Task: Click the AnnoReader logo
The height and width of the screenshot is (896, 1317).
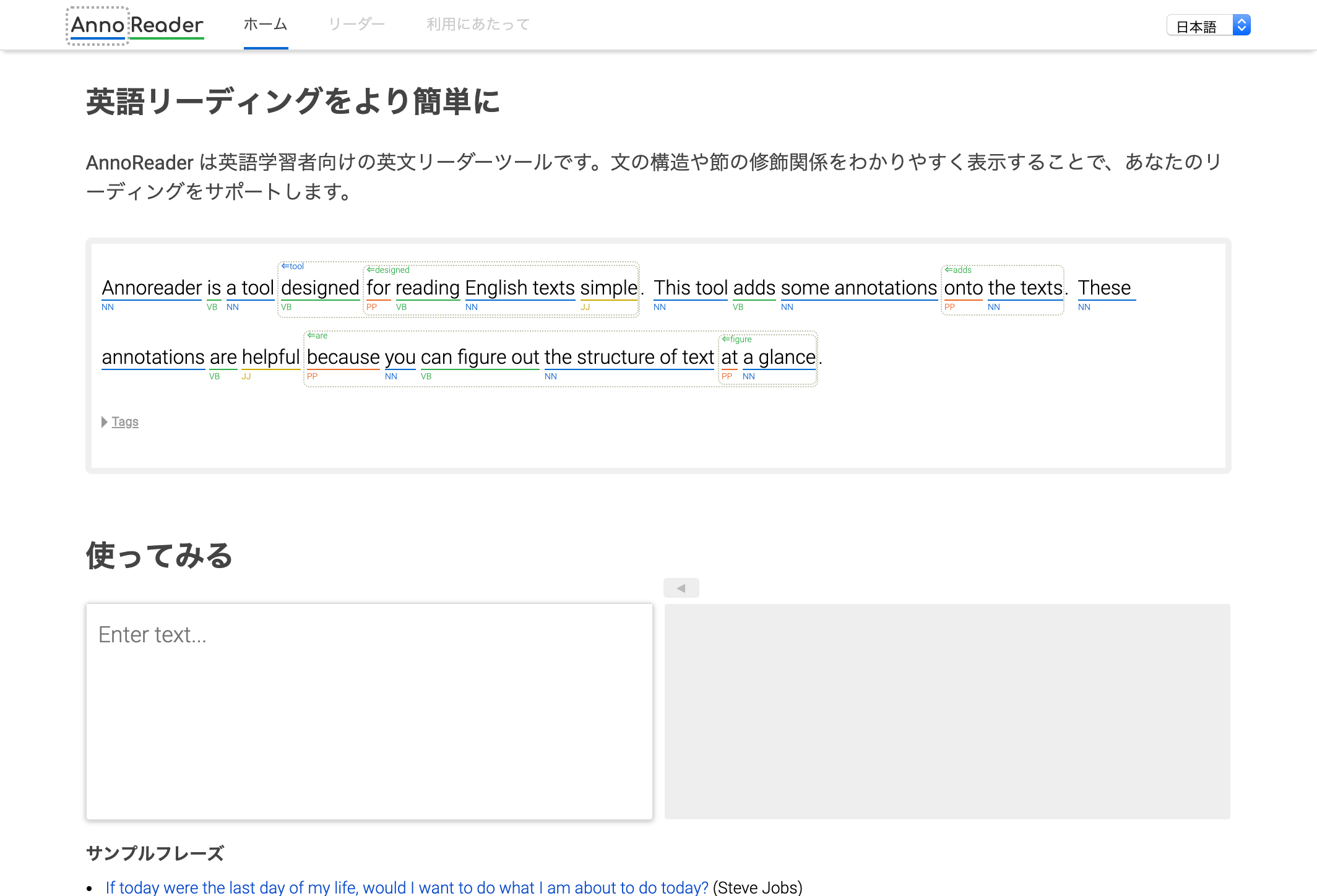Action: (x=135, y=25)
